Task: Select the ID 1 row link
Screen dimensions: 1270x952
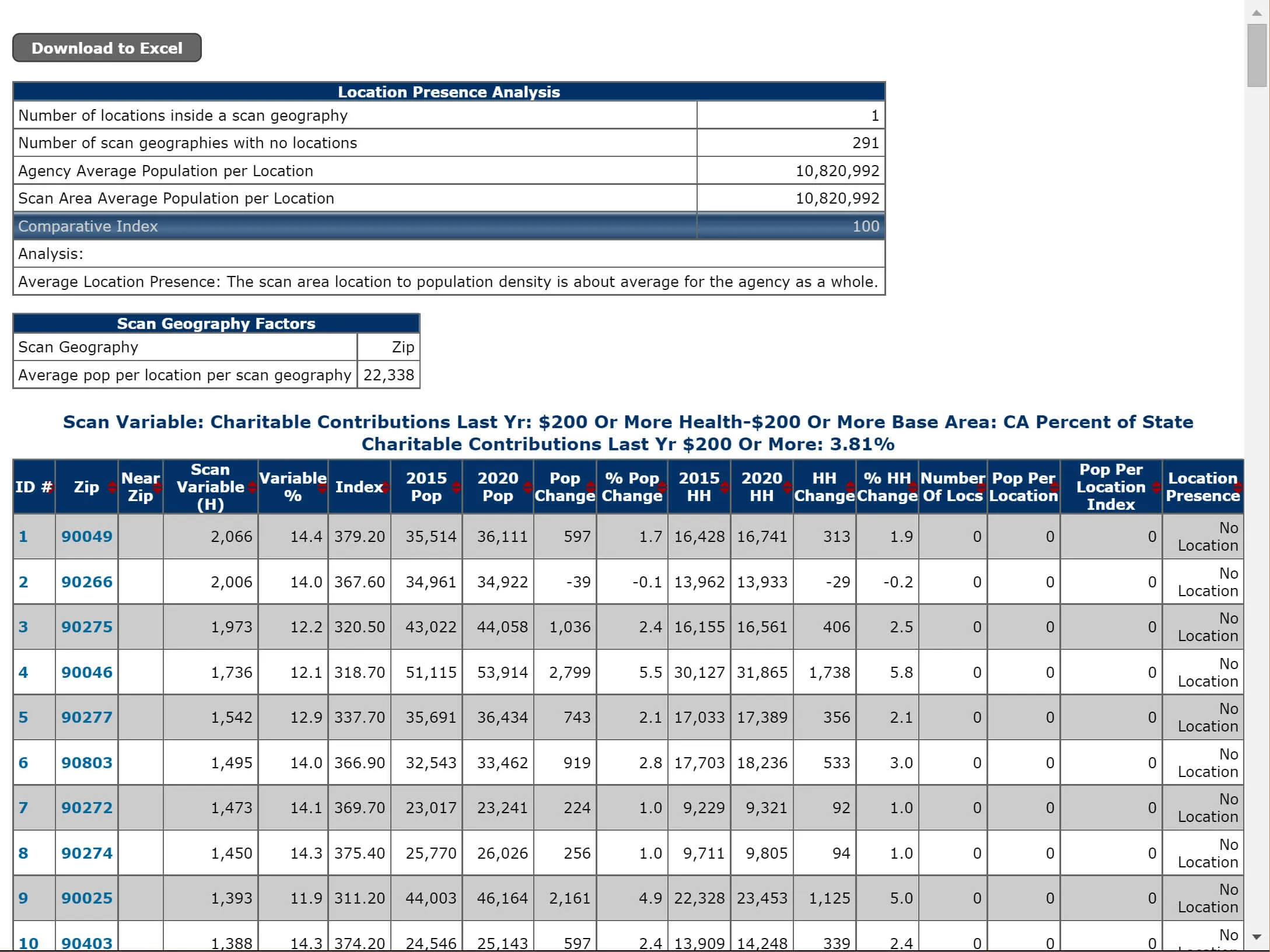Action: coord(24,537)
